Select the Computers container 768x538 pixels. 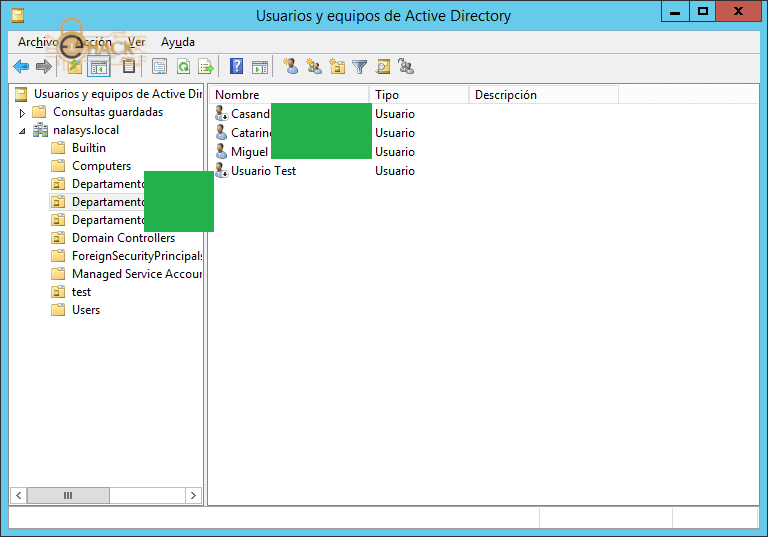[x=101, y=166]
